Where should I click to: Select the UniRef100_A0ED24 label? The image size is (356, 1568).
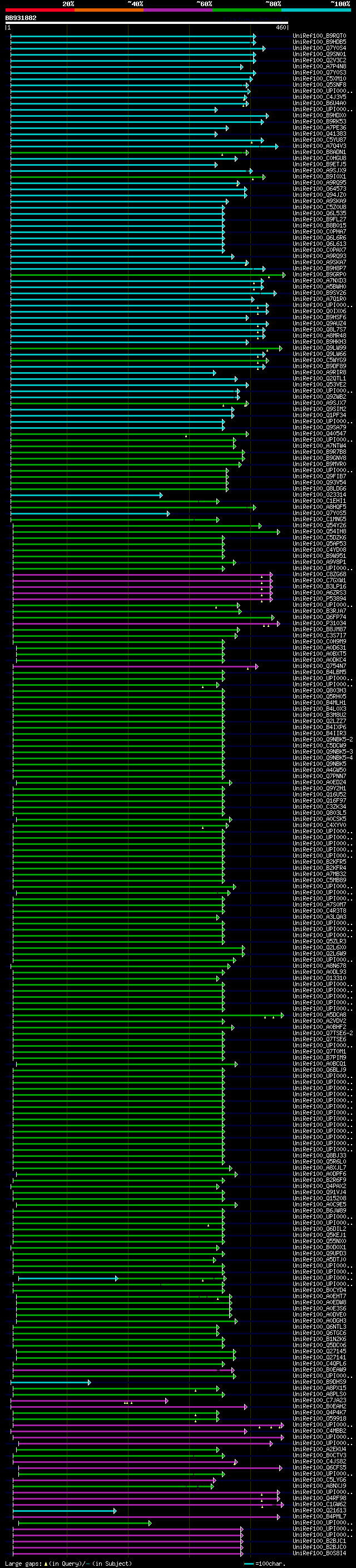(x=319, y=782)
